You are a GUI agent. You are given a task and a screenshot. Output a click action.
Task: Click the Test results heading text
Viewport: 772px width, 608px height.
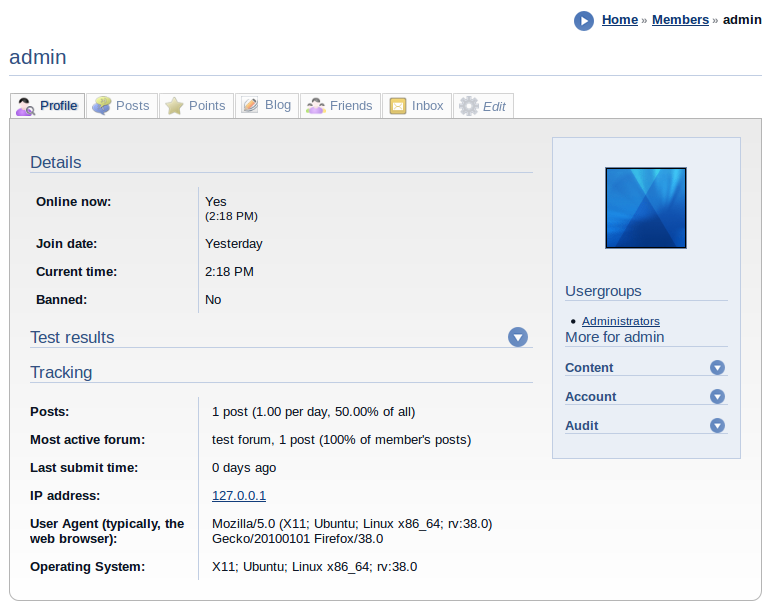point(72,337)
